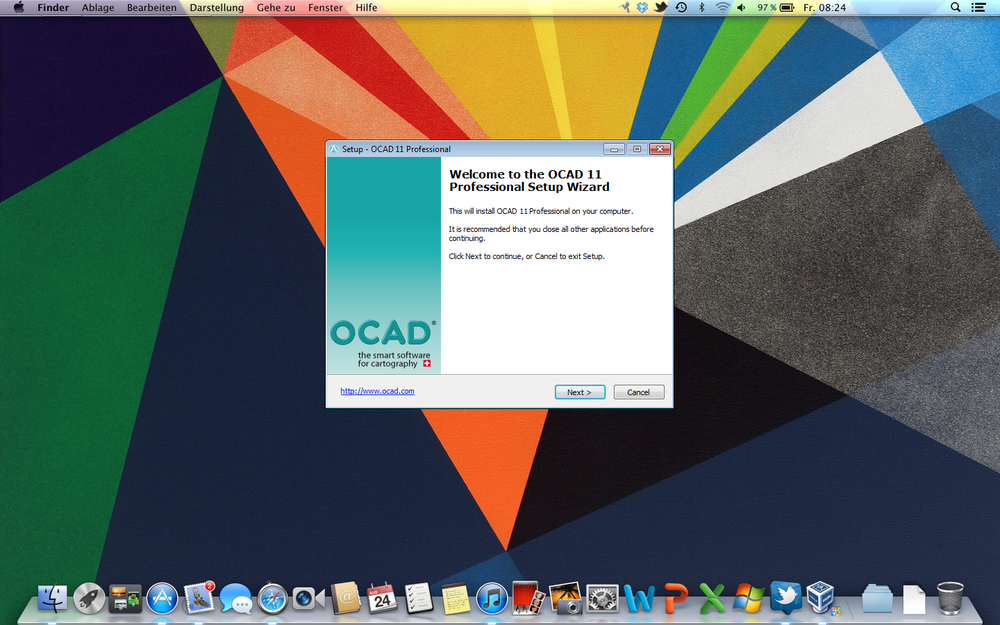Maximize the Setup - OCAD 11 Professional window
This screenshot has height=625, width=1000.
click(636, 149)
